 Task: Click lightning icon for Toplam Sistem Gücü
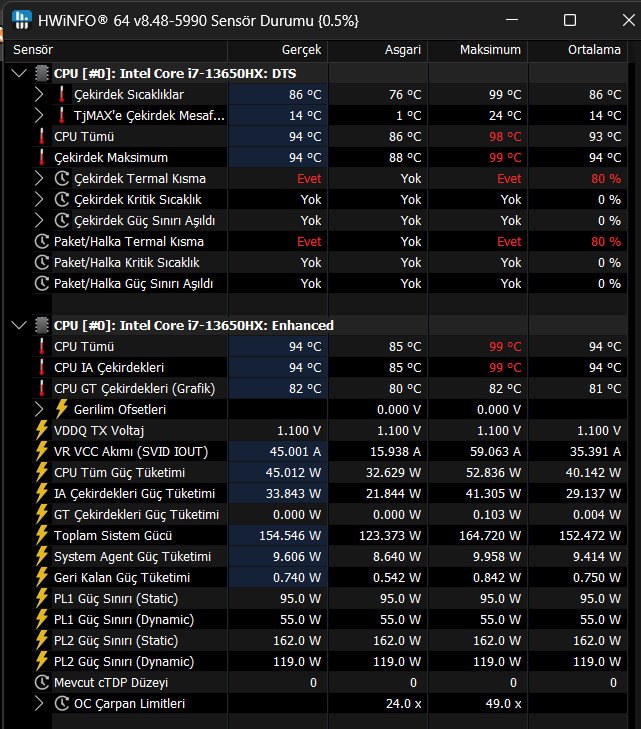point(42,535)
